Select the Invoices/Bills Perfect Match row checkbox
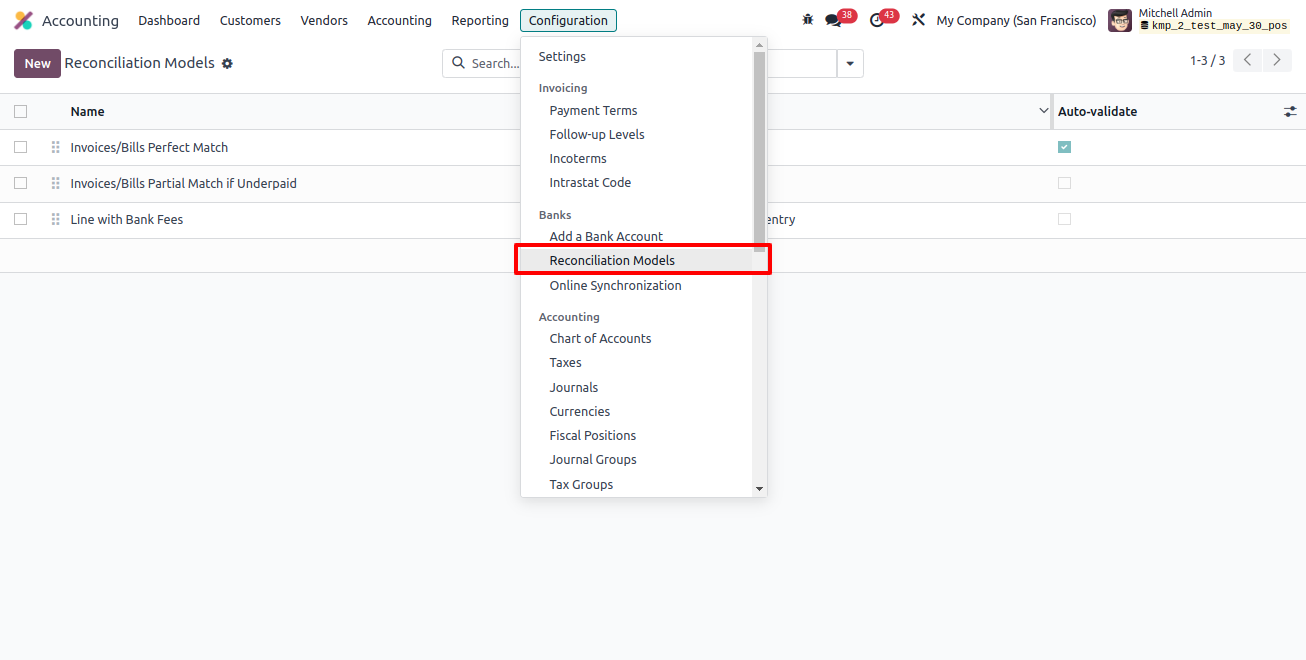The width and height of the screenshot is (1306, 660). coord(20,147)
